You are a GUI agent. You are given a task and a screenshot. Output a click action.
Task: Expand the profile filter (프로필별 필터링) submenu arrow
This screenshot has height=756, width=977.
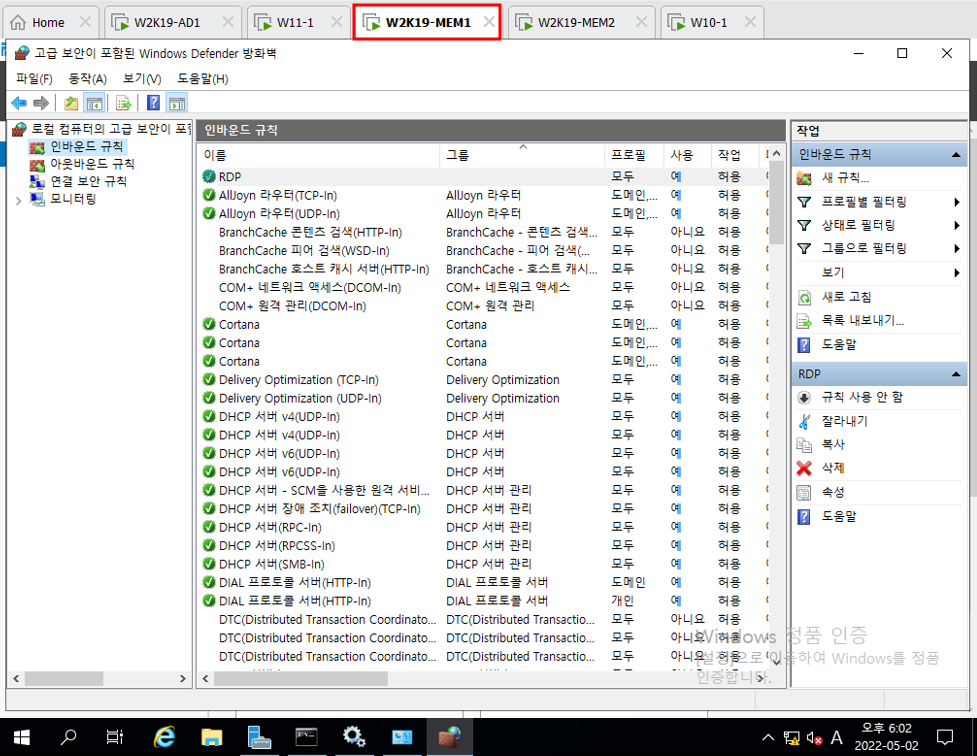[x=956, y=202]
